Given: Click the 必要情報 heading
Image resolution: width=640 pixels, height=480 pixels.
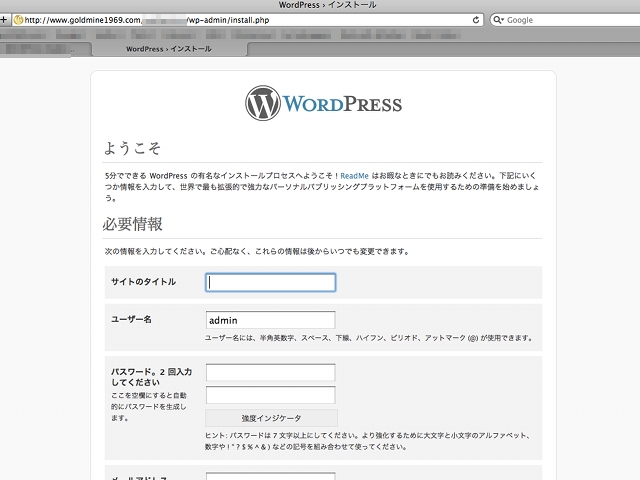Looking at the screenshot, I should [133, 224].
